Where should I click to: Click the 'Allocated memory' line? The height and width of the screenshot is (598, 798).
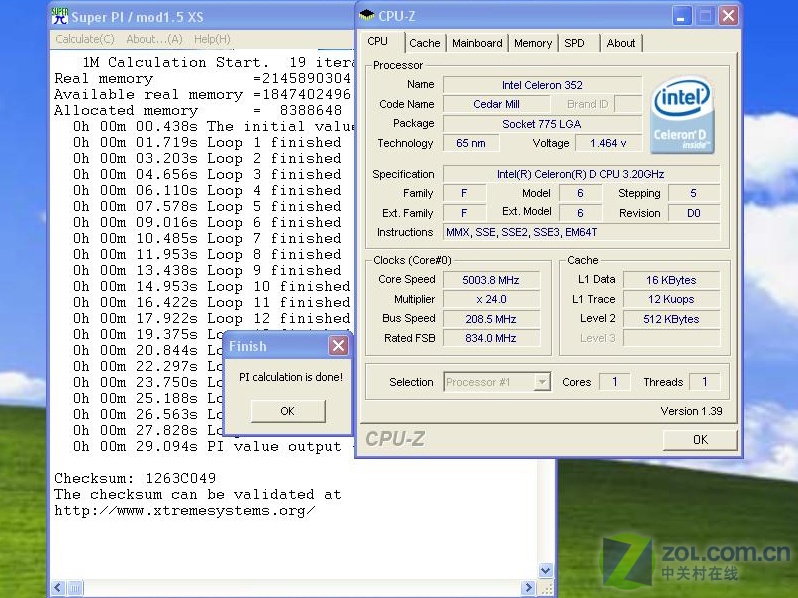pyautogui.click(x=198, y=110)
